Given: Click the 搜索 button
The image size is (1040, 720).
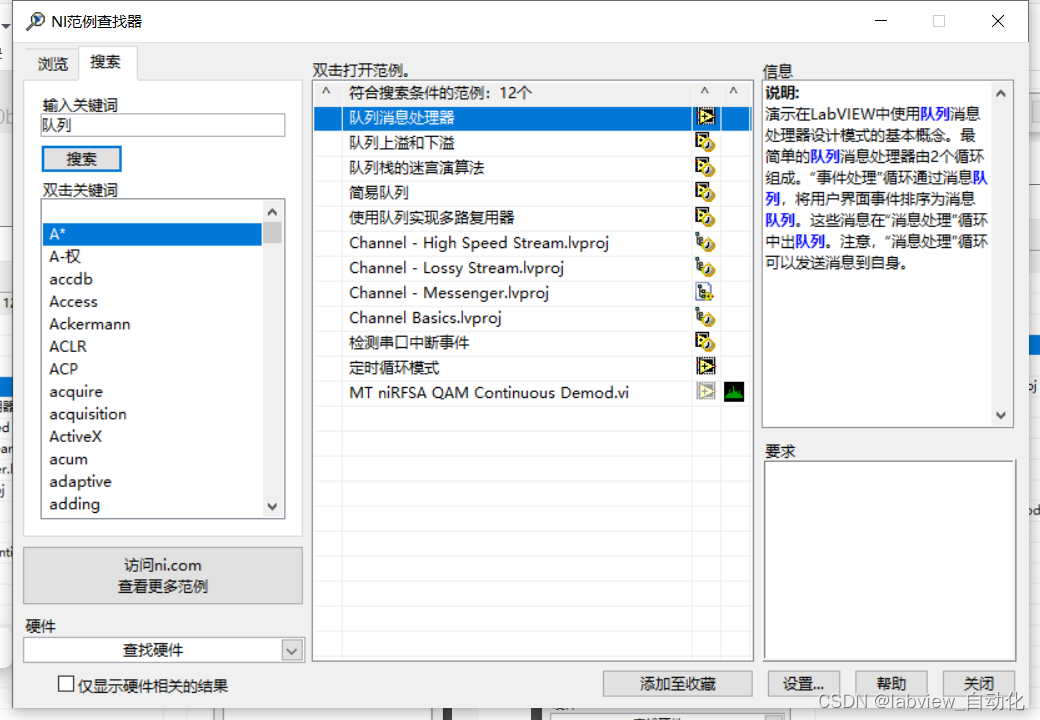Looking at the screenshot, I should [x=82, y=159].
